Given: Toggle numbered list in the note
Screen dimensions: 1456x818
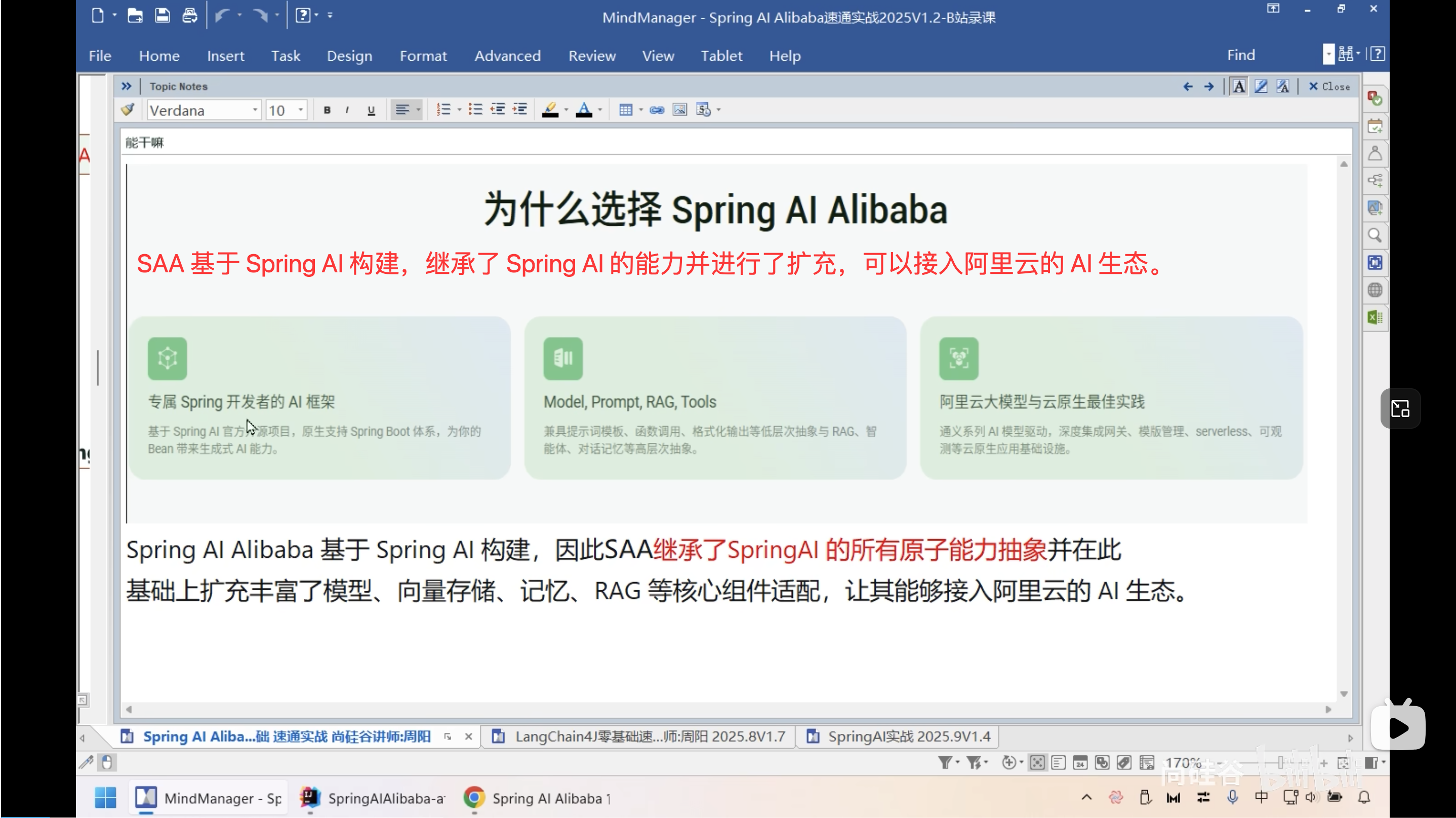Looking at the screenshot, I should 445,110.
